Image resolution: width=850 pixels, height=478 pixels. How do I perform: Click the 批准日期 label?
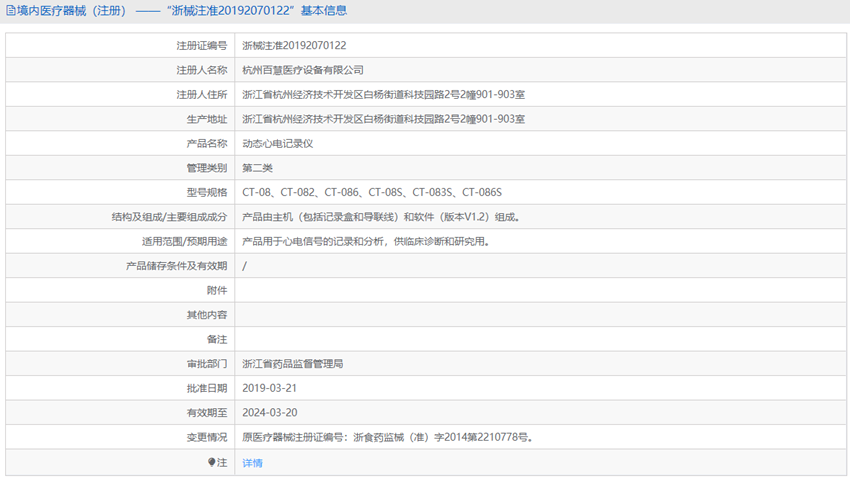[x=207, y=388]
